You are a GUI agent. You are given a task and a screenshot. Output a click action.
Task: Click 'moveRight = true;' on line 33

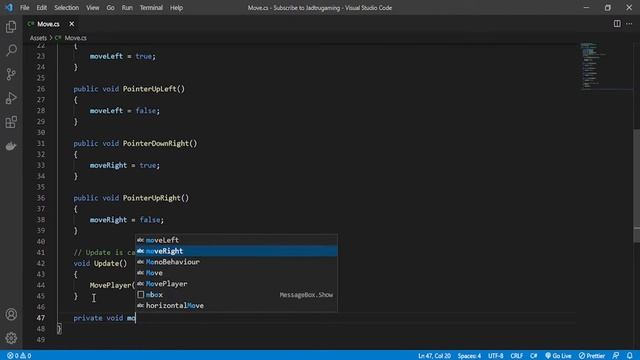pos(125,165)
